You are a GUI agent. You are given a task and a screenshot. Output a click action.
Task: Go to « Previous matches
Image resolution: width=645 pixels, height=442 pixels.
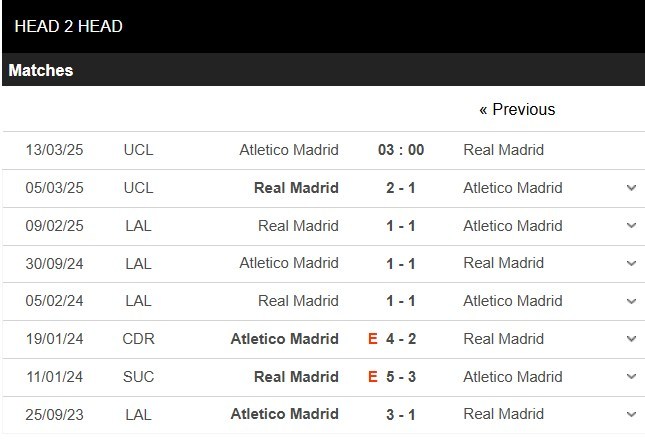[x=517, y=109]
